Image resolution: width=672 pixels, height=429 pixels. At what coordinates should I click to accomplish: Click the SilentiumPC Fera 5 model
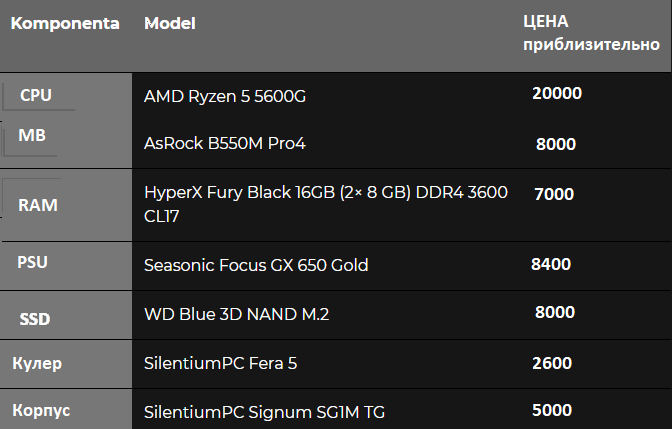220,363
